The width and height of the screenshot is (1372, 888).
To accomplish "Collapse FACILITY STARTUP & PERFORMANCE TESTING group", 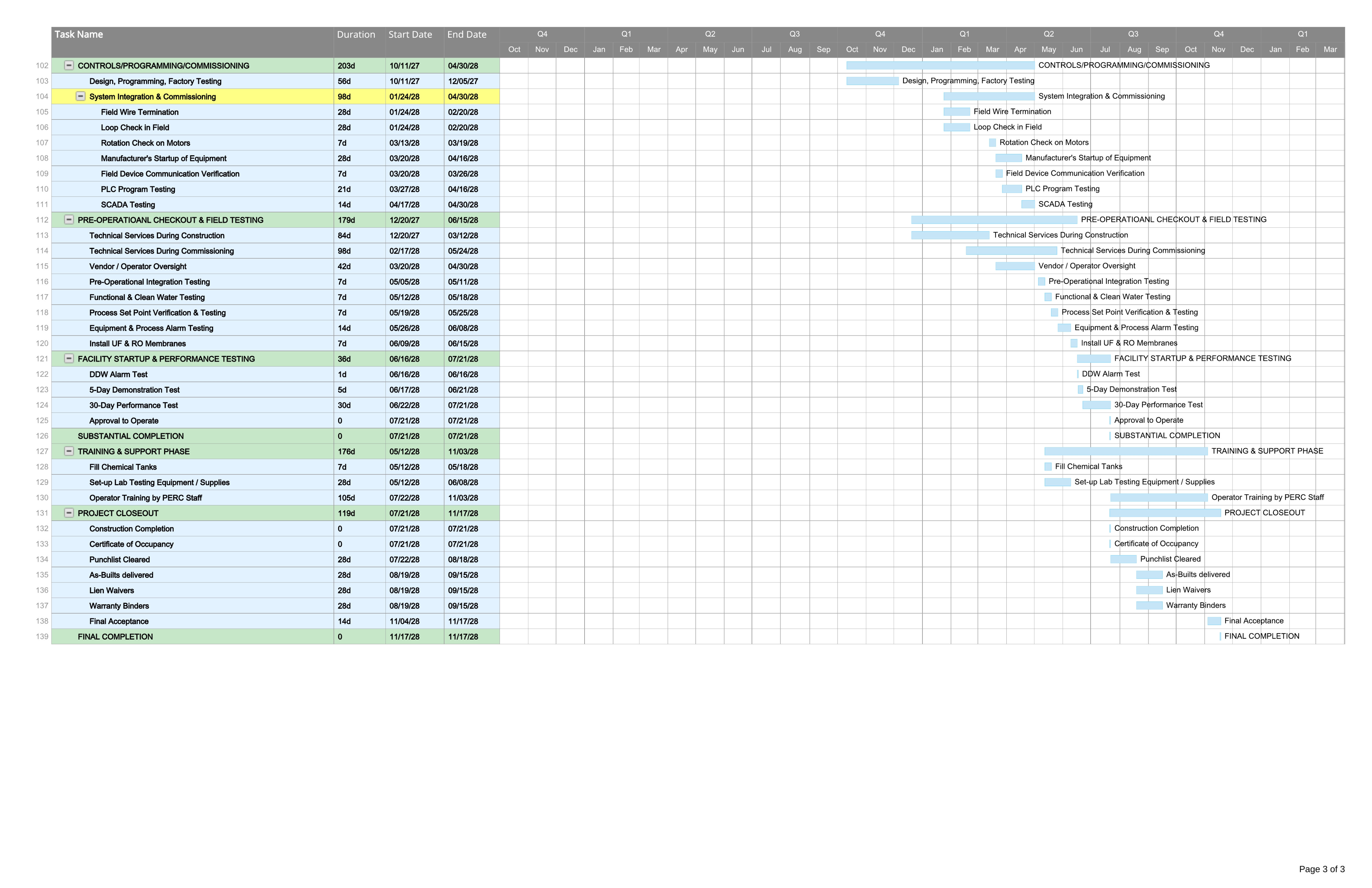I will [69, 359].
